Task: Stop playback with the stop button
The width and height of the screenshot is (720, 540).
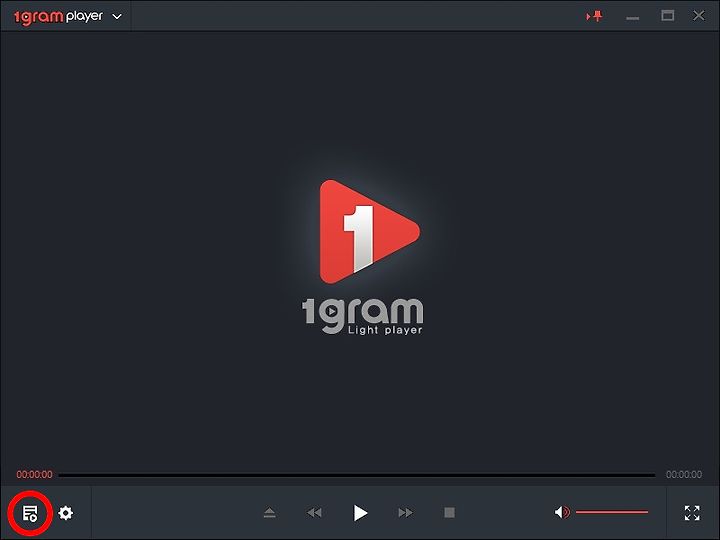Action: (x=450, y=512)
